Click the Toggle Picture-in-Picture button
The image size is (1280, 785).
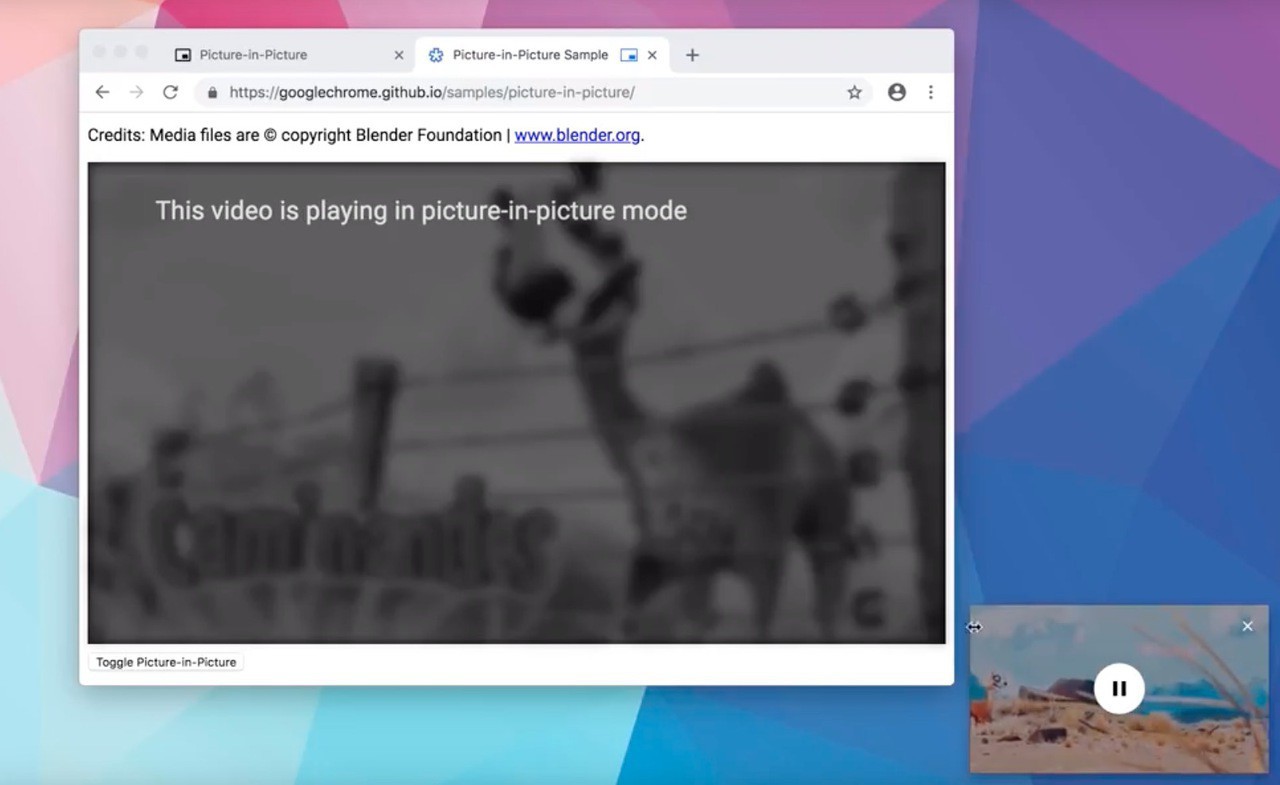click(166, 662)
